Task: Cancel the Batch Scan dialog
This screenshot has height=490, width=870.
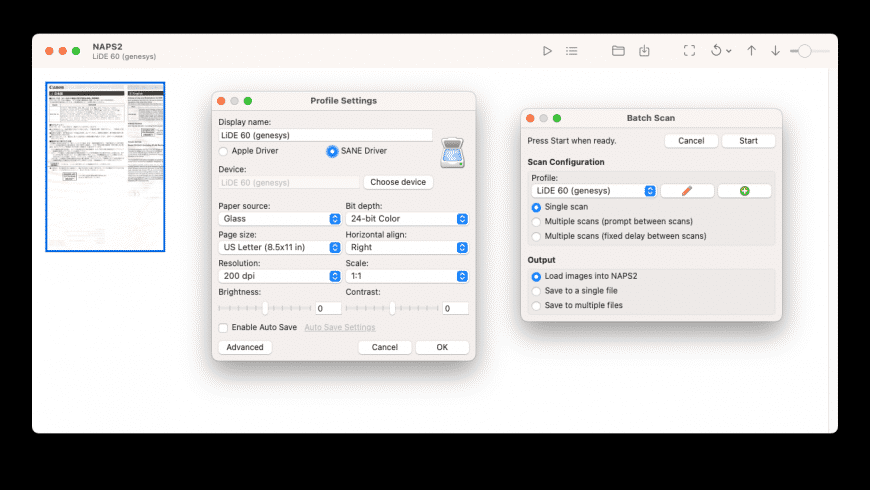Action: (691, 141)
